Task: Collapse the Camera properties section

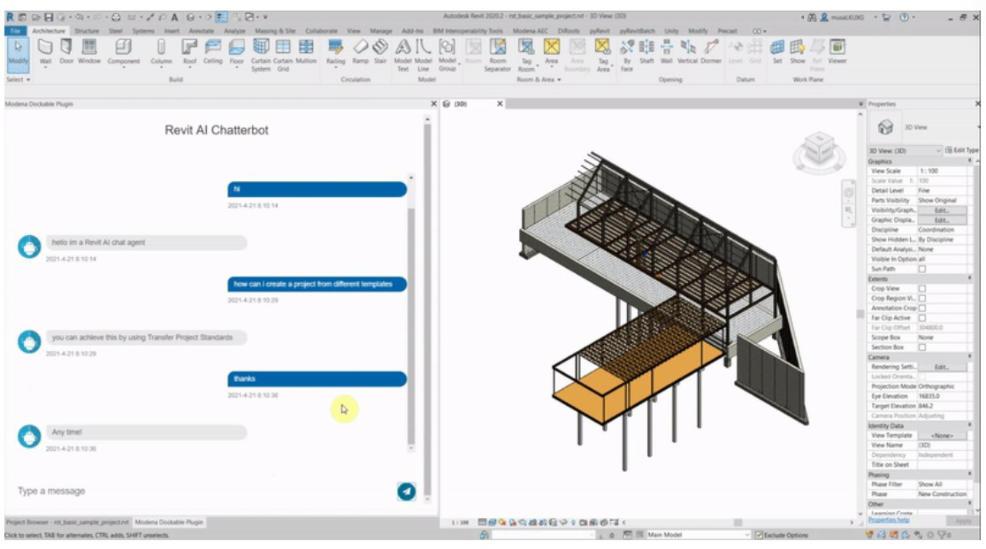Action: click(x=969, y=357)
